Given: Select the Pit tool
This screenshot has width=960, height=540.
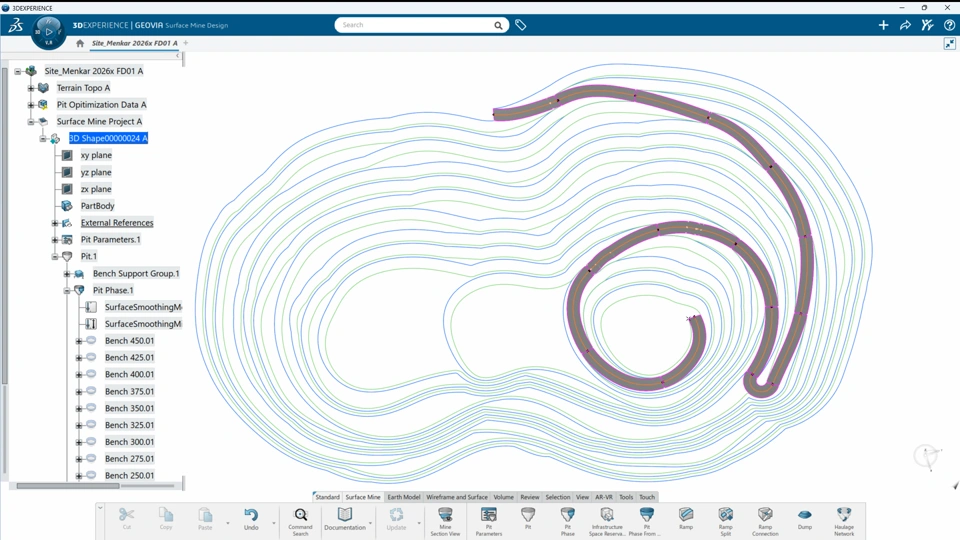Looking at the screenshot, I should (x=528, y=518).
